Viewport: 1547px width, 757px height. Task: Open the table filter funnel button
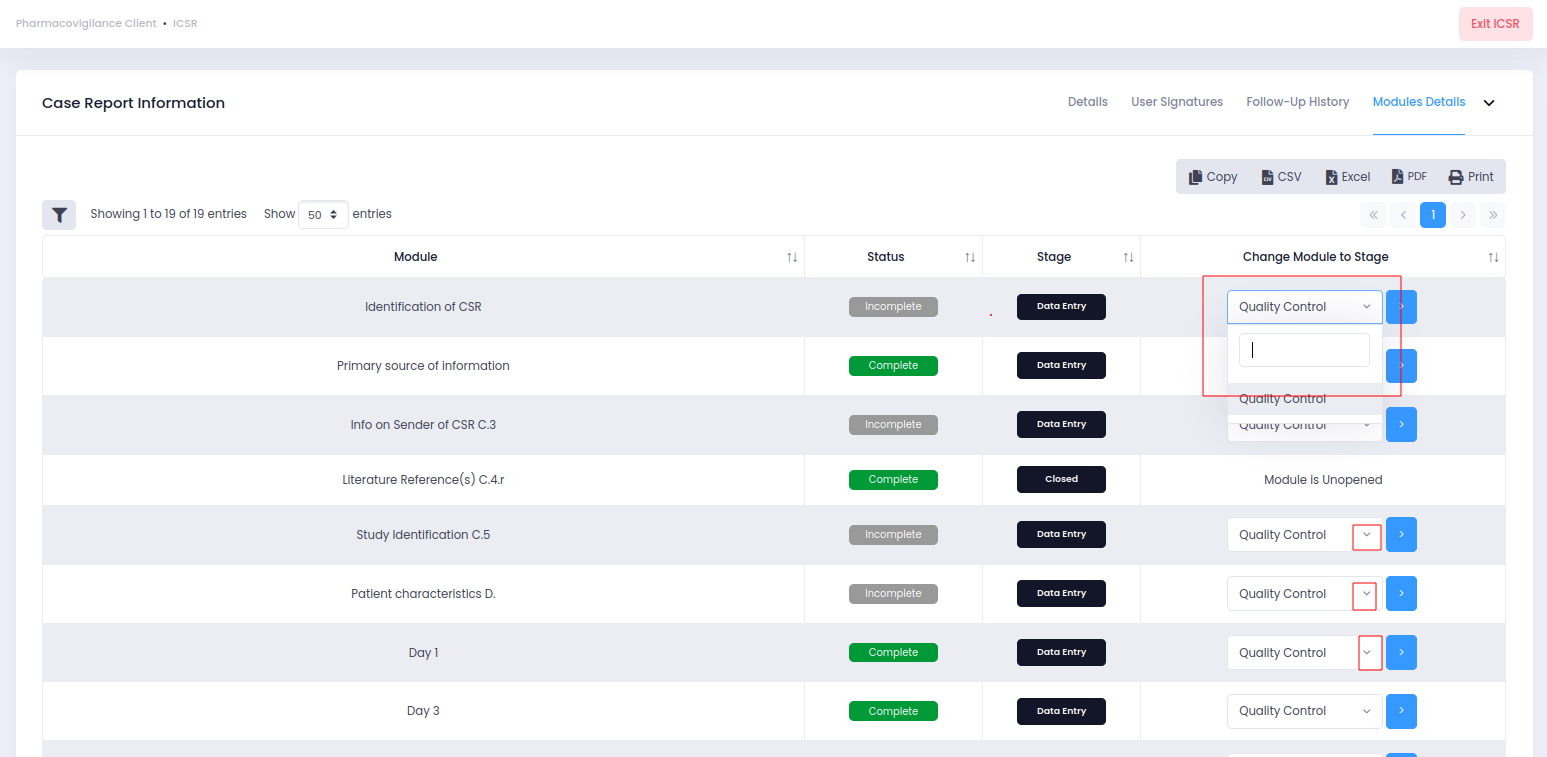click(x=59, y=215)
